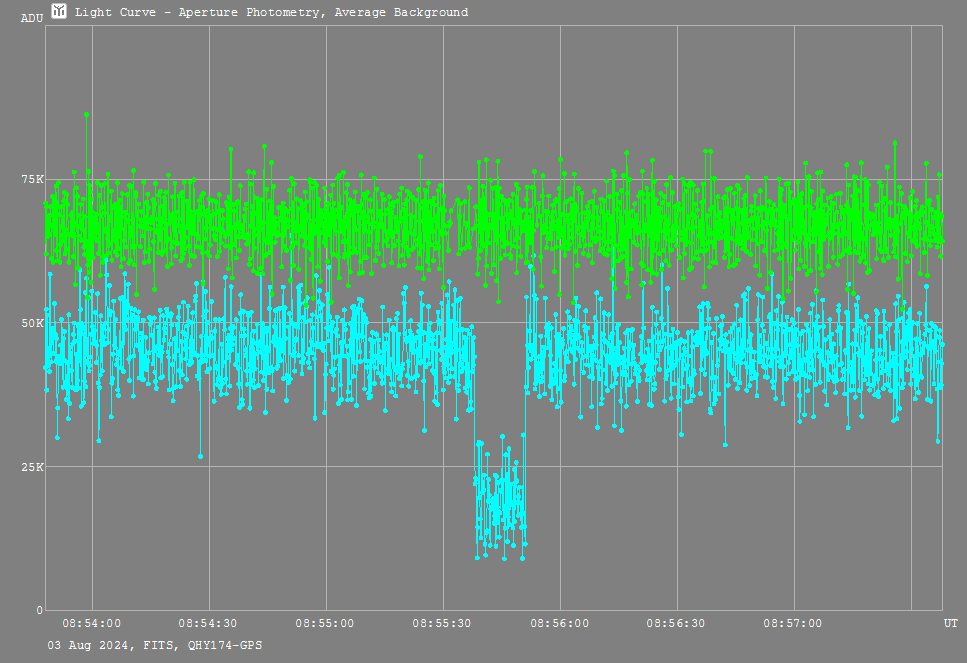
Task: Click the 08:54:30 time axis label
Action: click(208, 624)
